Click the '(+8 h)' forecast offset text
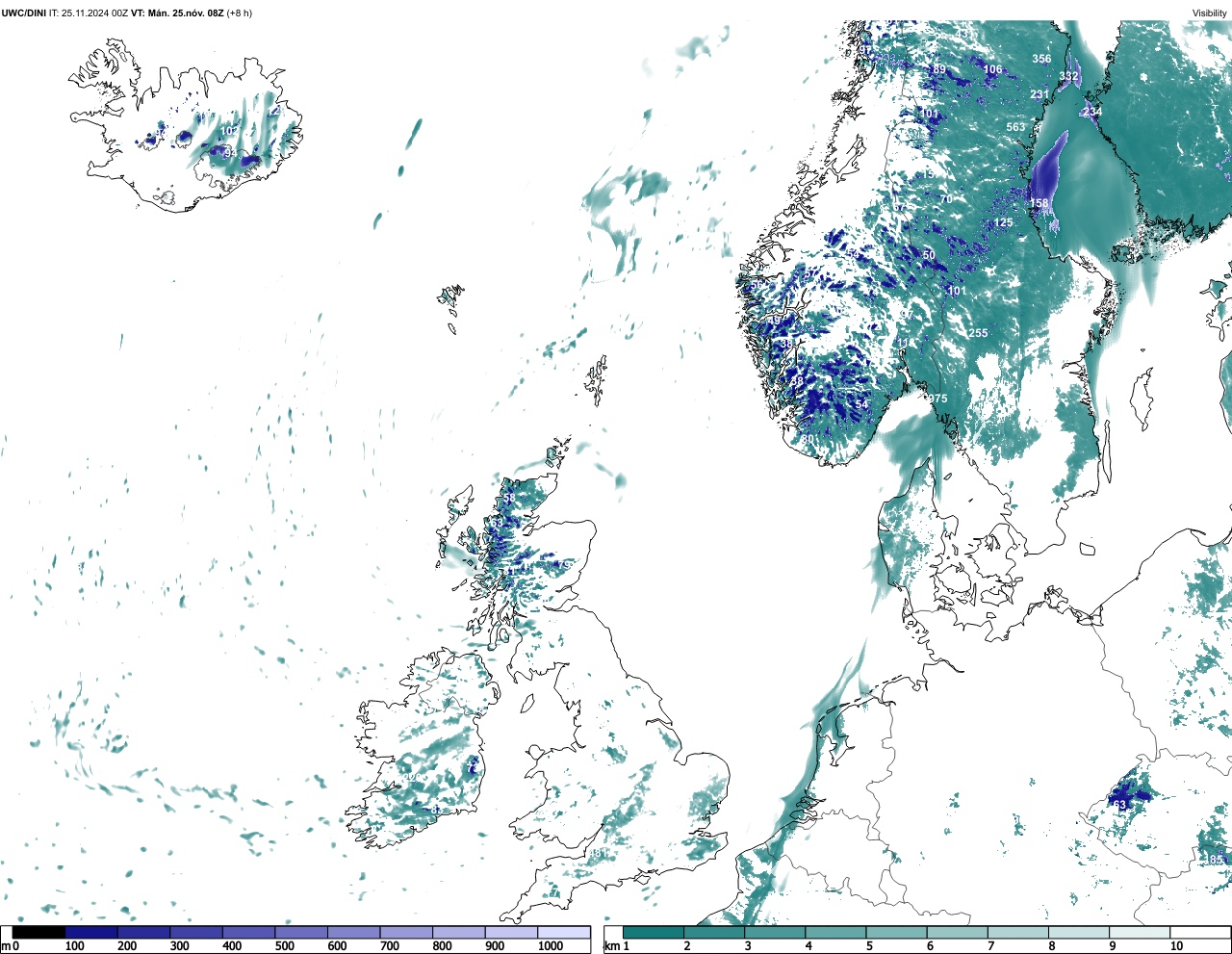This screenshot has width=1232, height=954. click(x=240, y=13)
